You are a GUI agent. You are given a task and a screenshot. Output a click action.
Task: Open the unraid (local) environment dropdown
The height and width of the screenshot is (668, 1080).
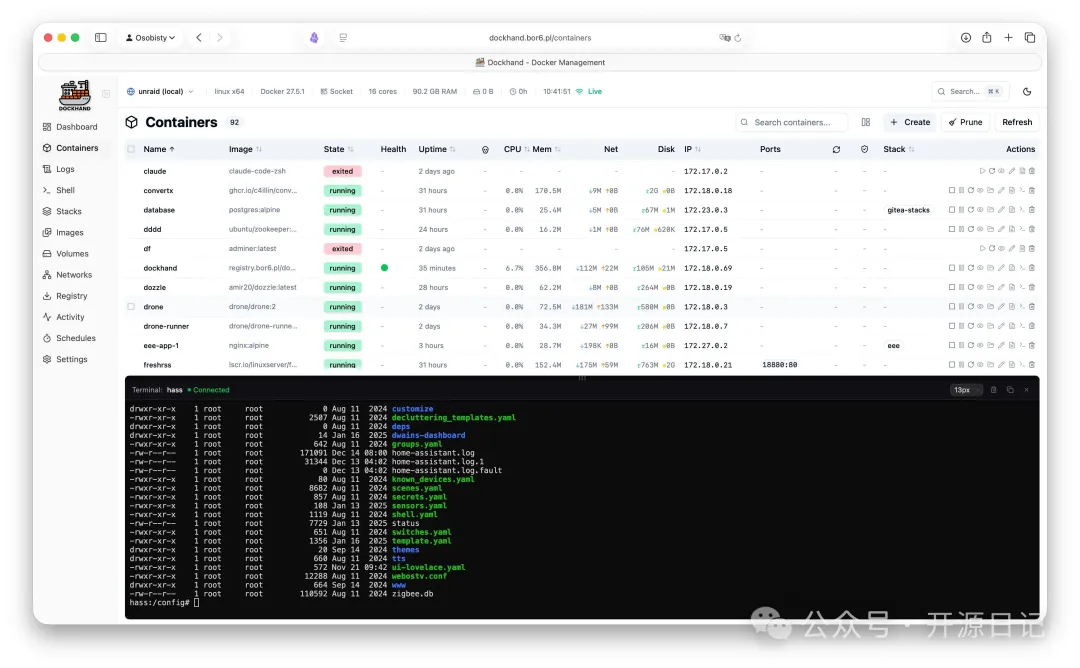[160, 92]
